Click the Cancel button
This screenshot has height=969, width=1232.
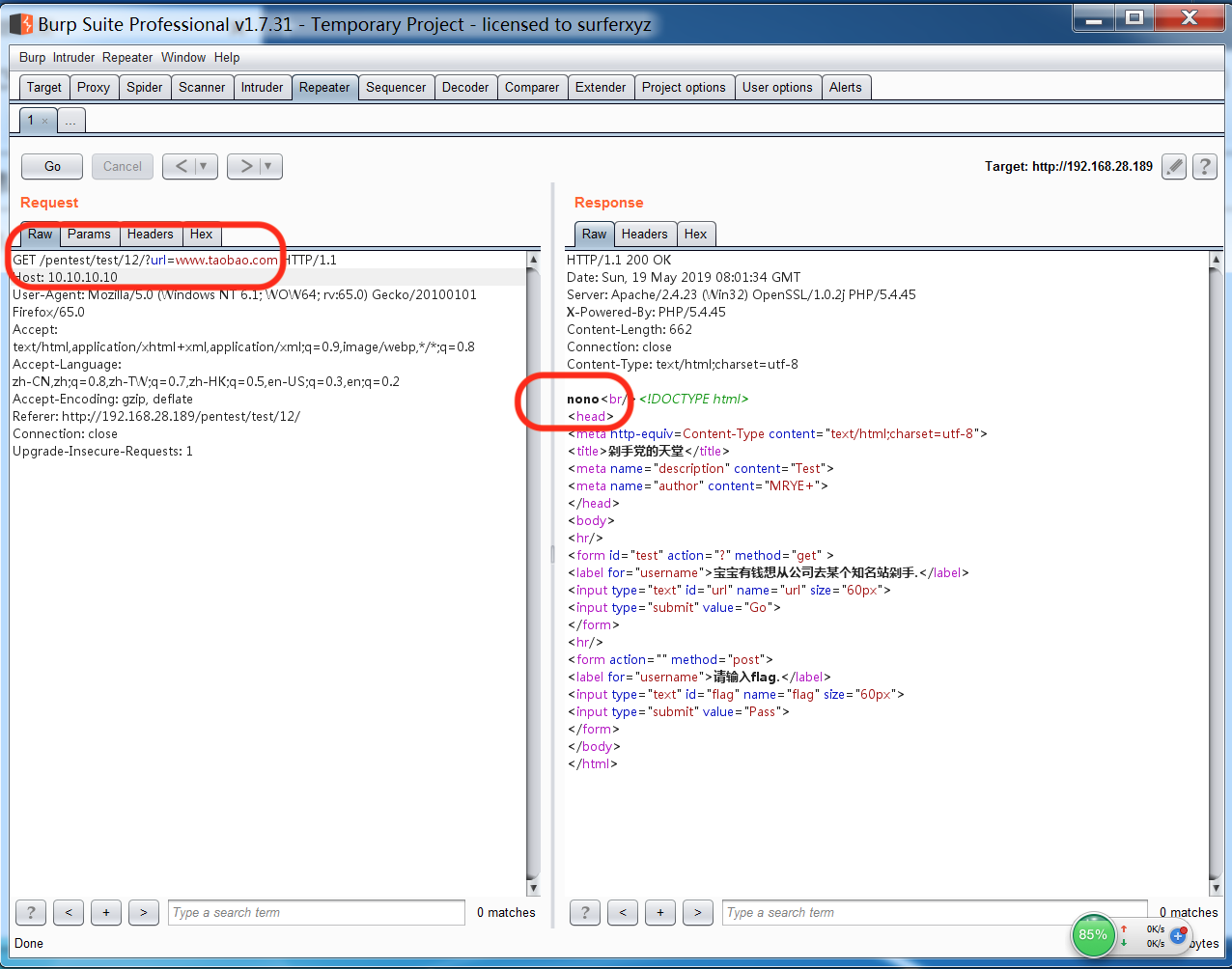pyautogui.click(x=123, y=166)
